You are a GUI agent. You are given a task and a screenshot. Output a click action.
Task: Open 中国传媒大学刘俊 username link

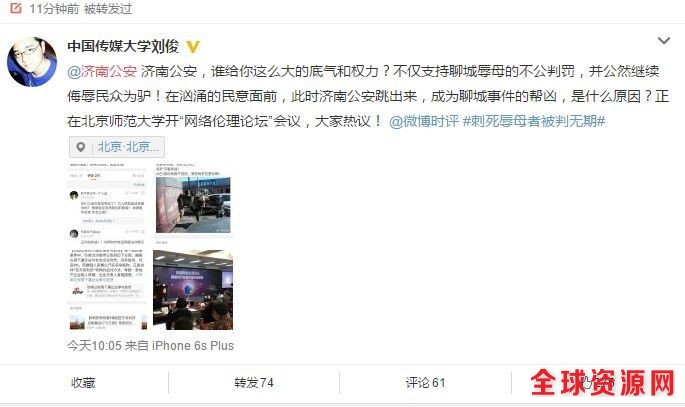pos(123,46)
